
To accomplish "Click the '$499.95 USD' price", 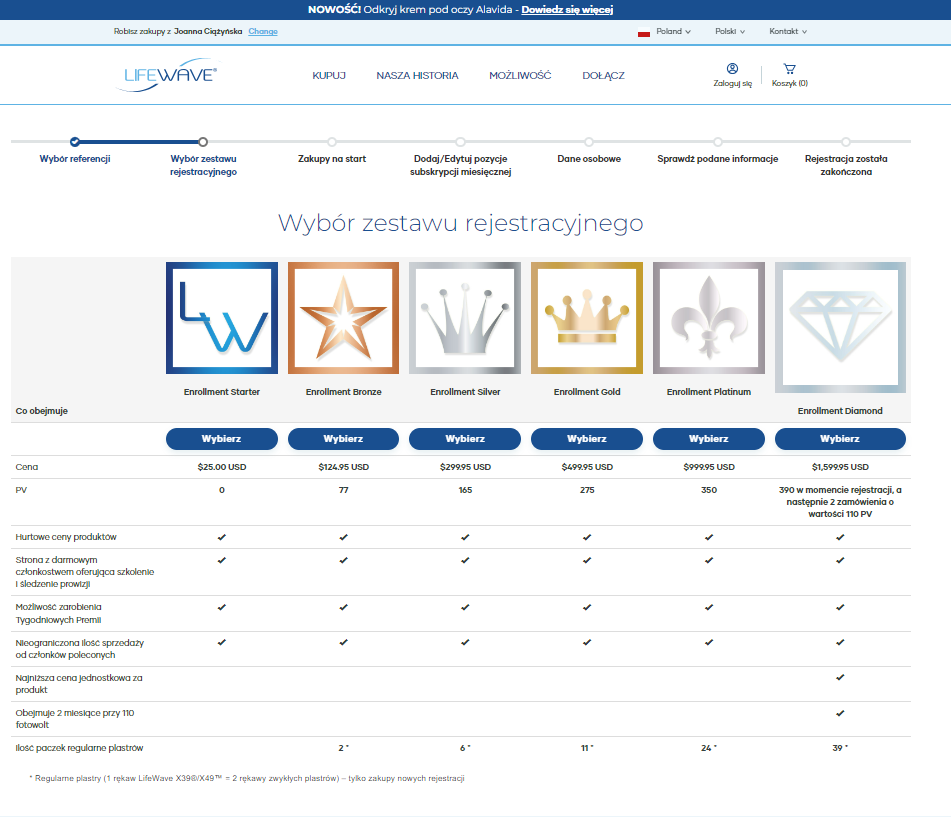I will point(587,467).
